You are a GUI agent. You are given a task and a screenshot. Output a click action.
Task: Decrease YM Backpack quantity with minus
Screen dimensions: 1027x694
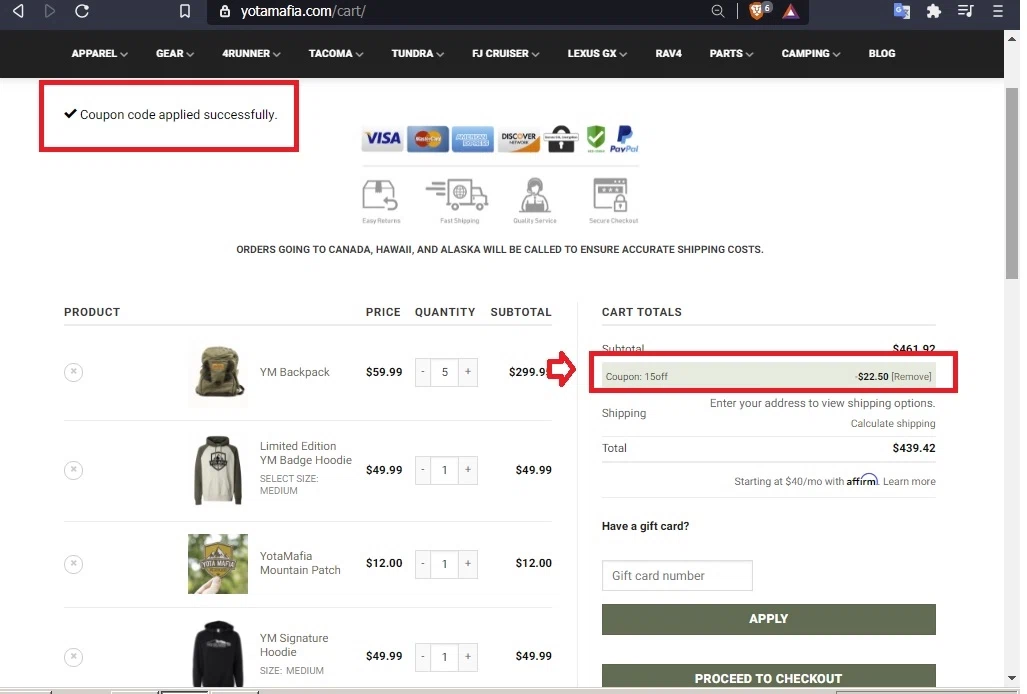pyautogui.click(x=423, y=372)
